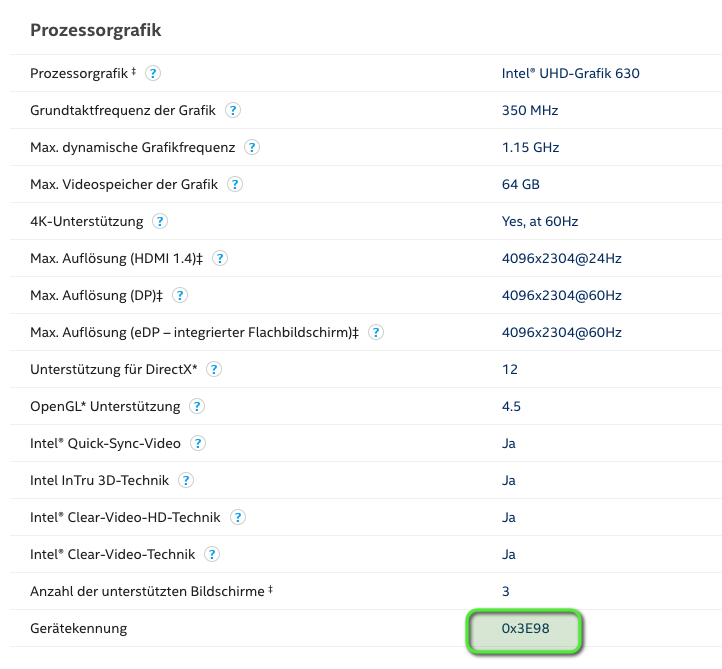Show info about OpenGL Unterstützung

click(197, 406)
